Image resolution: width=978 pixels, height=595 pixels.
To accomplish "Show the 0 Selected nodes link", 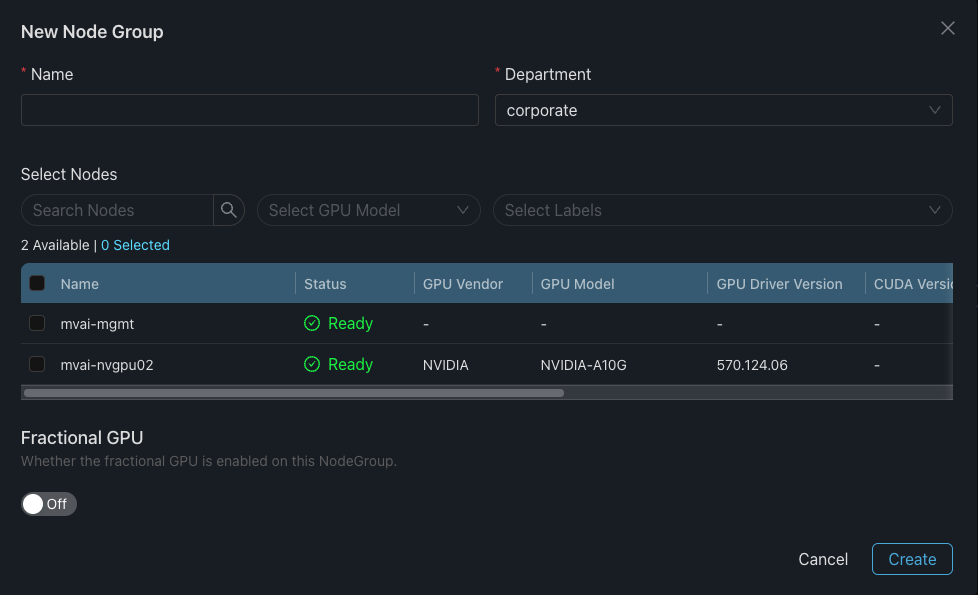I will tap(135, 245).
